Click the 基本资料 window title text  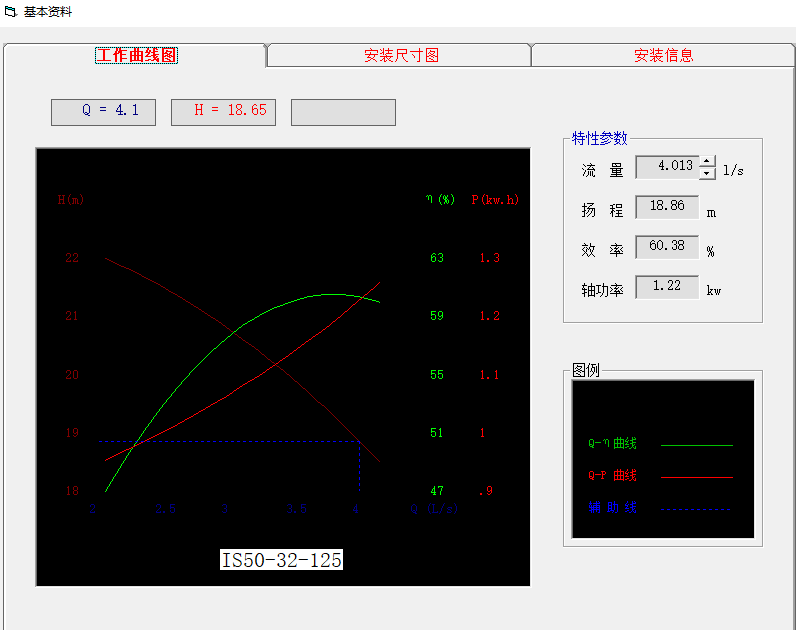click(48, 12)
